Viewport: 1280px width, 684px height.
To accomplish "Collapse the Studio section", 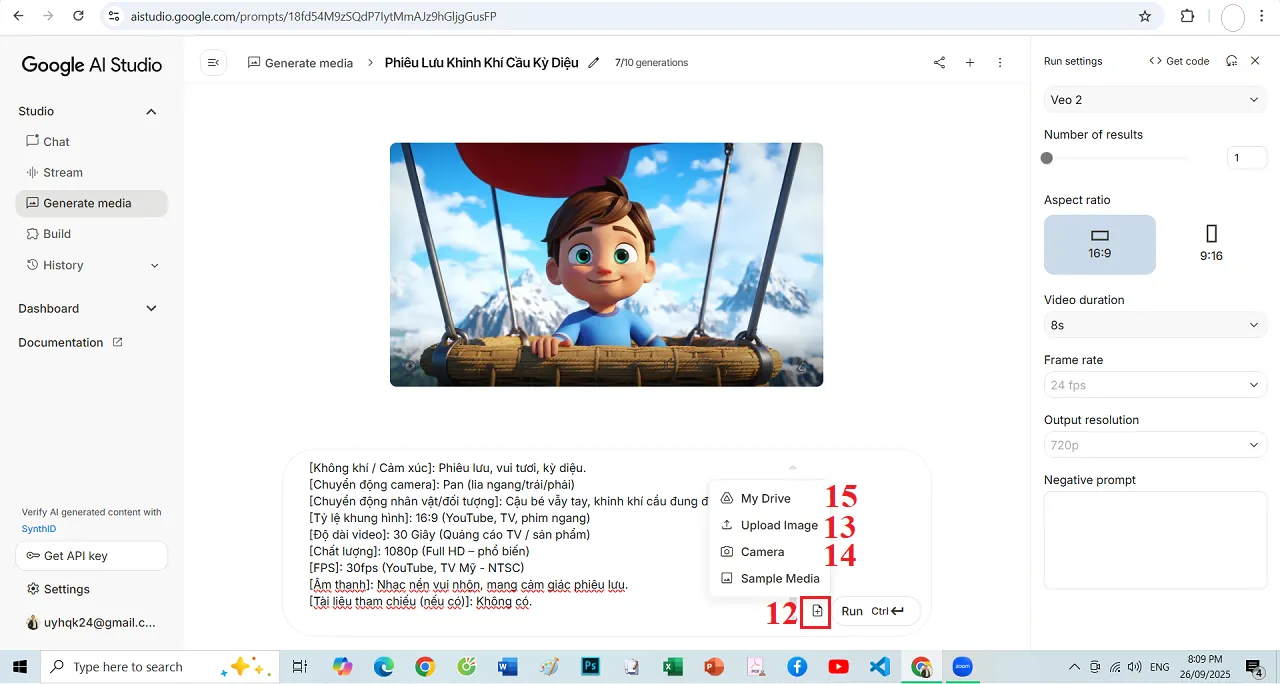I will pos(150,111).
